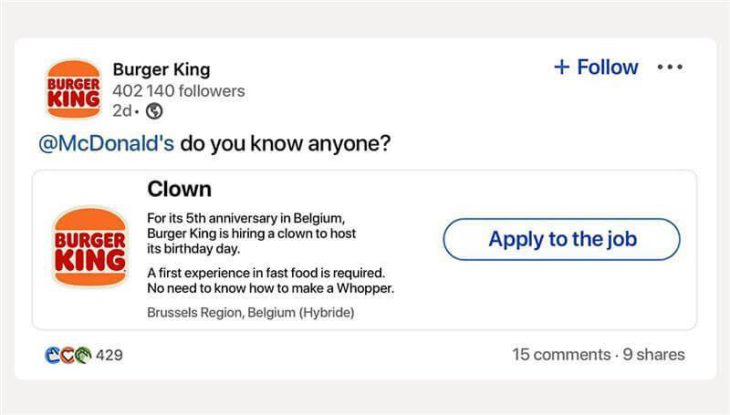
Task: Click the globe public visibility icon
Action: pos(154,111)
